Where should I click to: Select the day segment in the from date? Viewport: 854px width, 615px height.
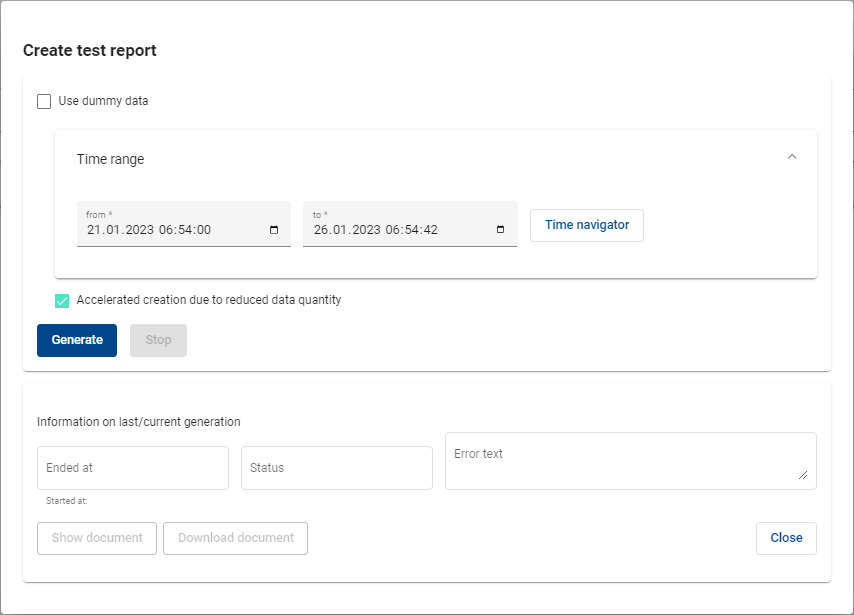(x=94, y=230)
